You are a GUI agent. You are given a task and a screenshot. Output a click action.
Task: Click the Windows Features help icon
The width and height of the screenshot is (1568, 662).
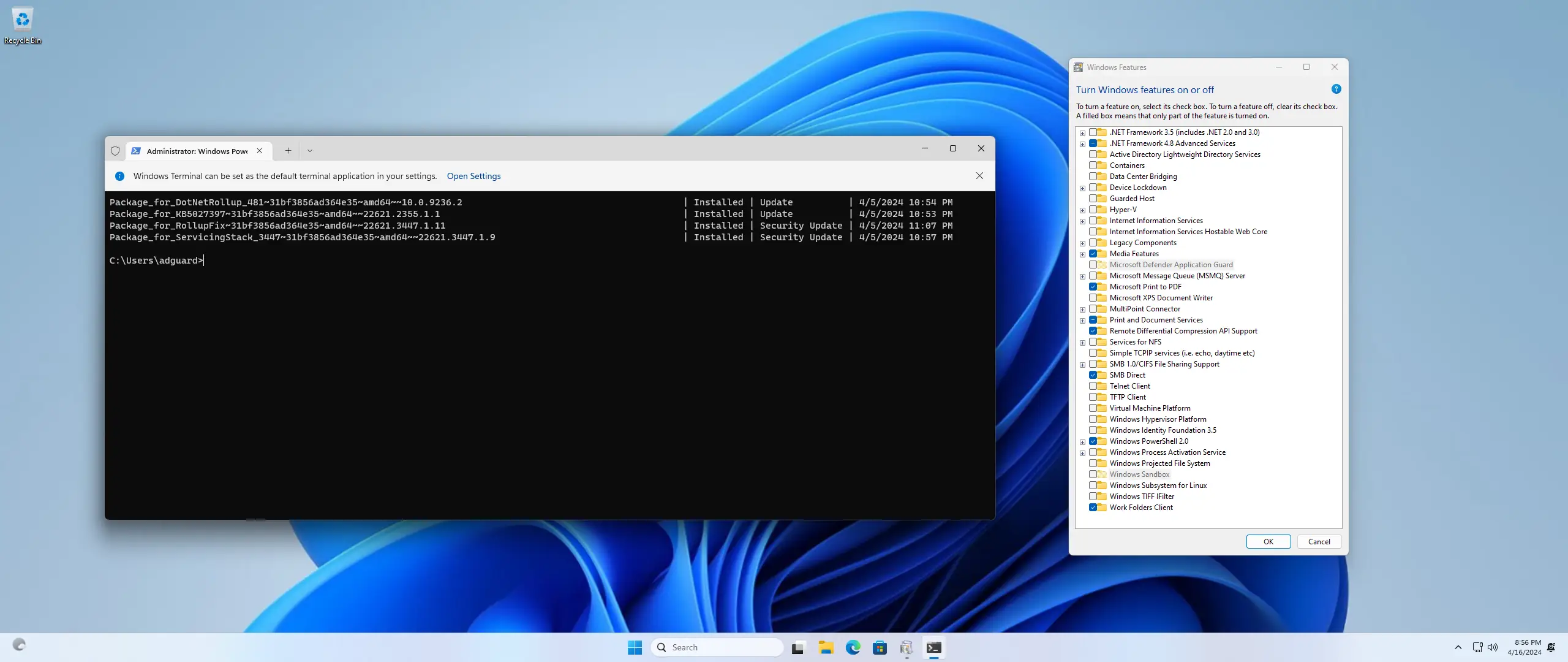1336,89
